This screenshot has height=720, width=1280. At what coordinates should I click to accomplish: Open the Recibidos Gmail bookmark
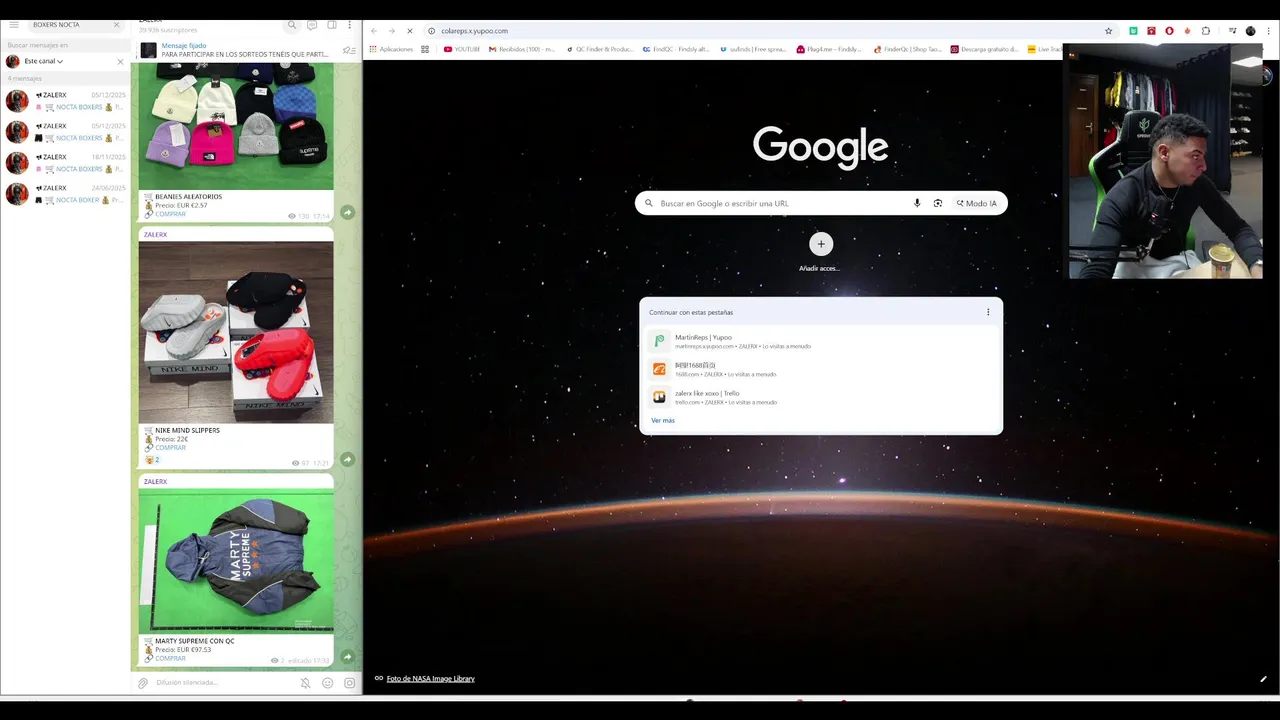coord(521,49)
